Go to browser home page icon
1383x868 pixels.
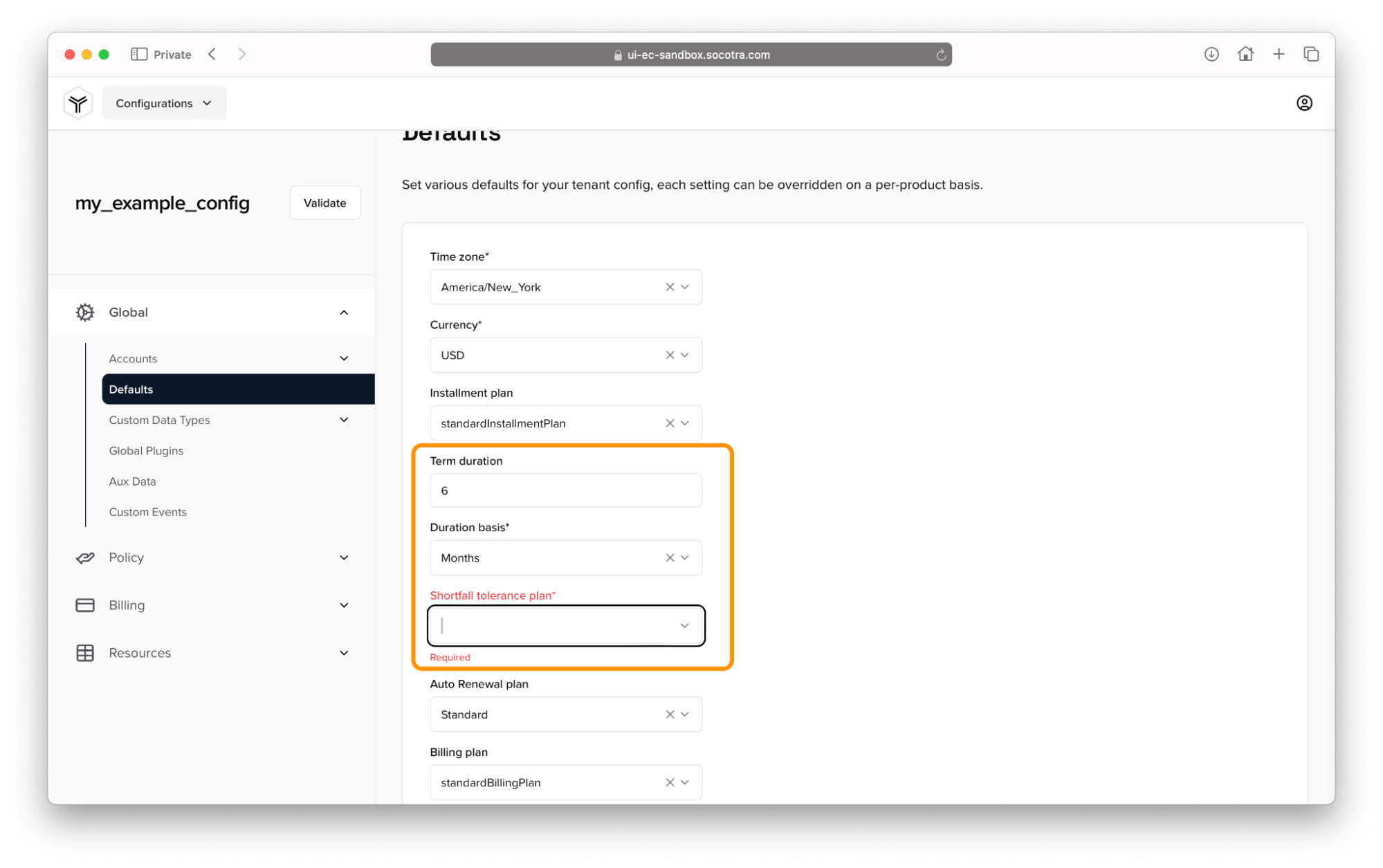[x=1245, y=54]
